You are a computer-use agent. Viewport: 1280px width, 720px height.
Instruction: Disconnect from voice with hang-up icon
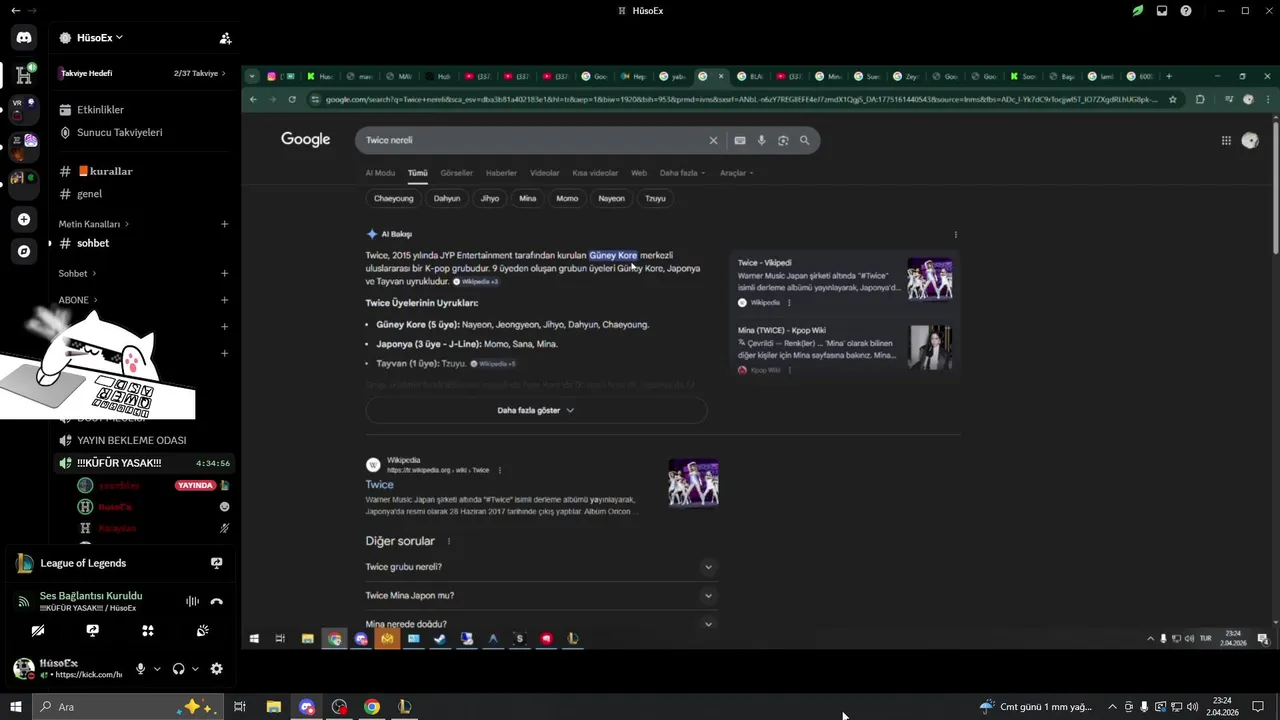216,601
